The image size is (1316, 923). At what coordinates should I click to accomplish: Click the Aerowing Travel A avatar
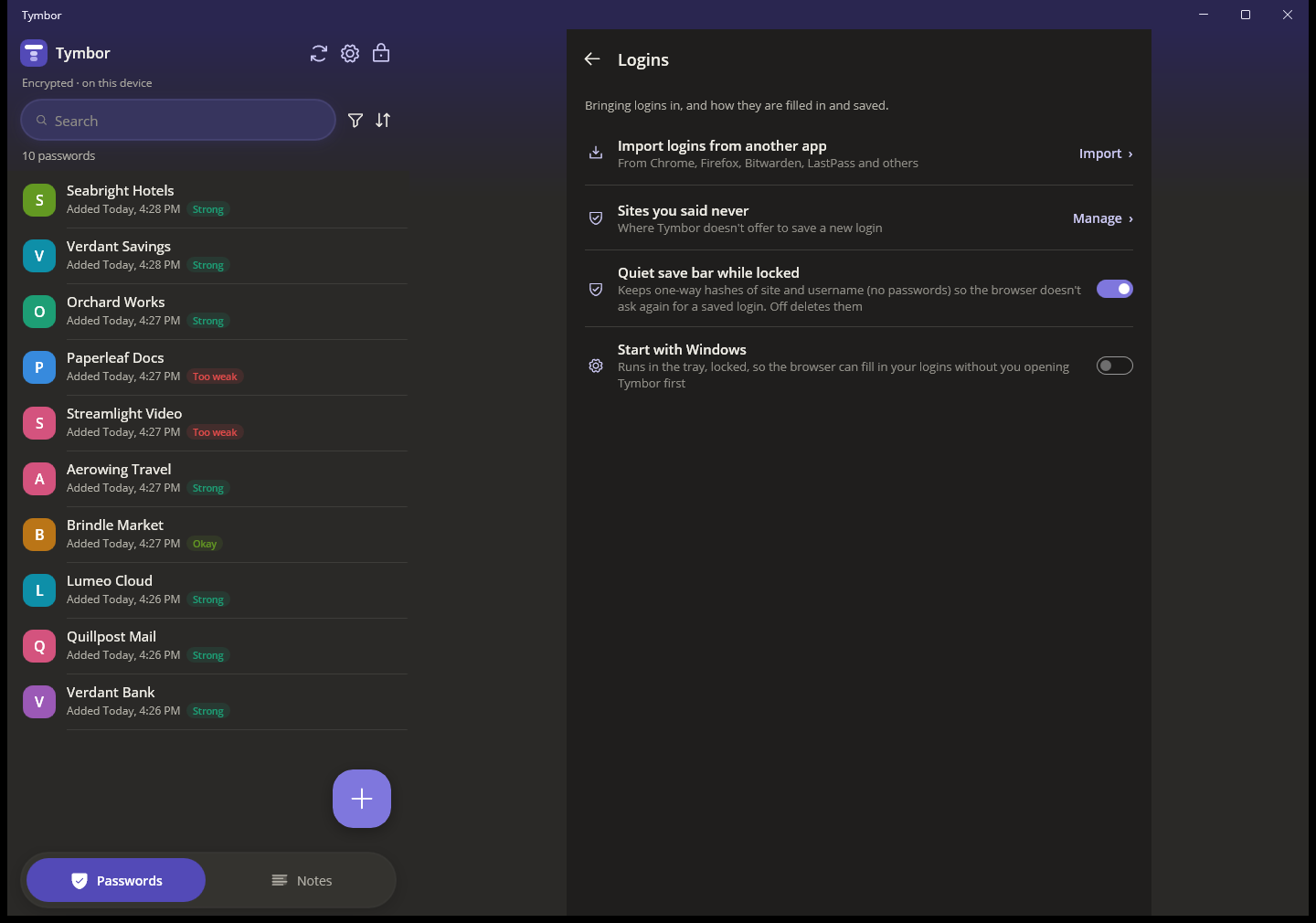coord(39,479)
